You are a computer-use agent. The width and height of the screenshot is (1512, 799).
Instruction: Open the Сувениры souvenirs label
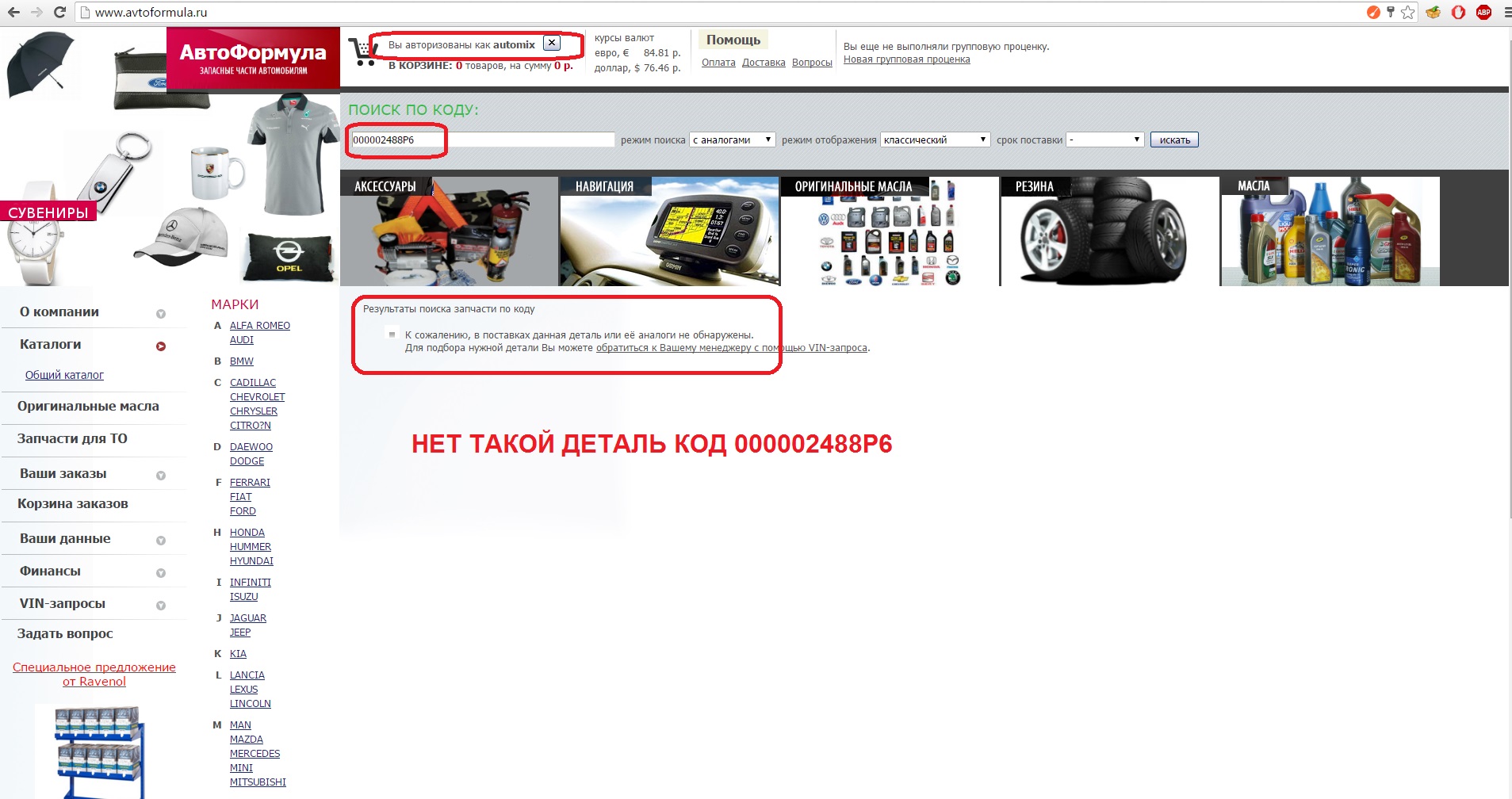click(48, 212)
